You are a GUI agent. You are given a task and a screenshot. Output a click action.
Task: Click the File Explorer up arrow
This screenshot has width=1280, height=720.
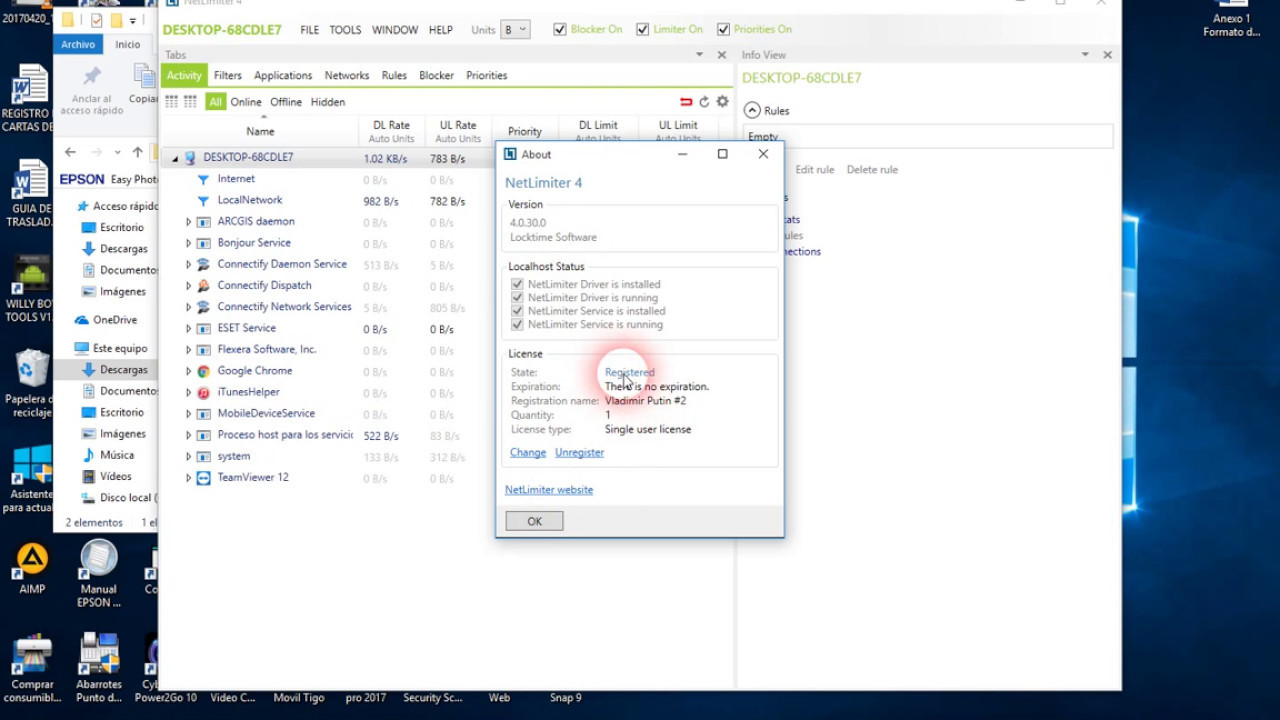137,152
